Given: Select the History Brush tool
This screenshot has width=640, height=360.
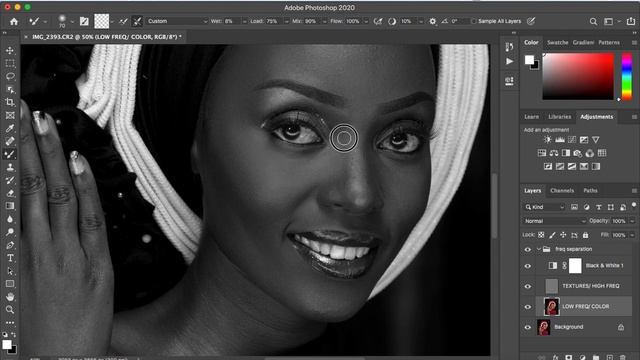Looking at the screenshot, I should click(x=10, y=180).
